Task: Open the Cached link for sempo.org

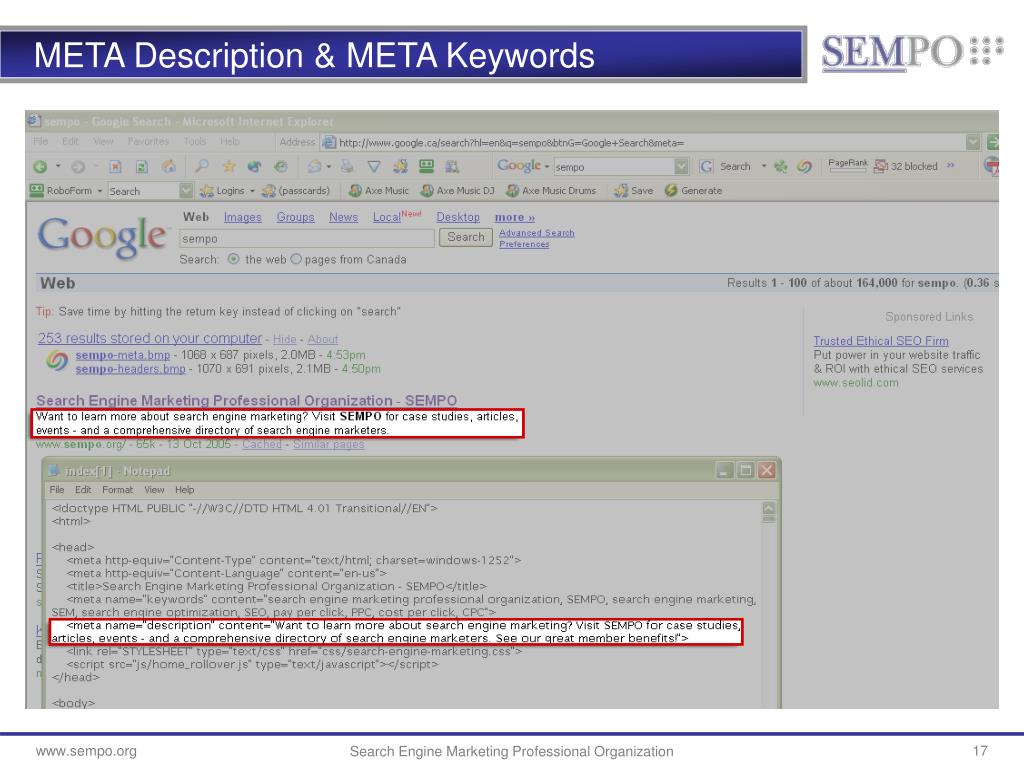Action: point(262,444)
